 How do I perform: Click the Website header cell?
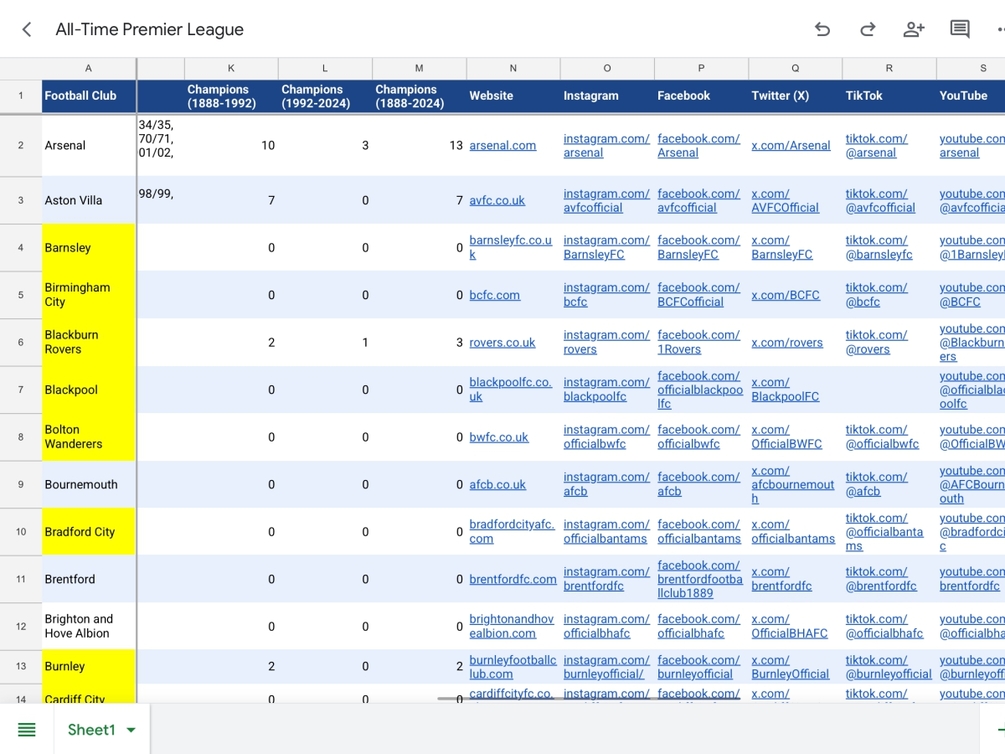pyautogui.click(x=513, y=96)
